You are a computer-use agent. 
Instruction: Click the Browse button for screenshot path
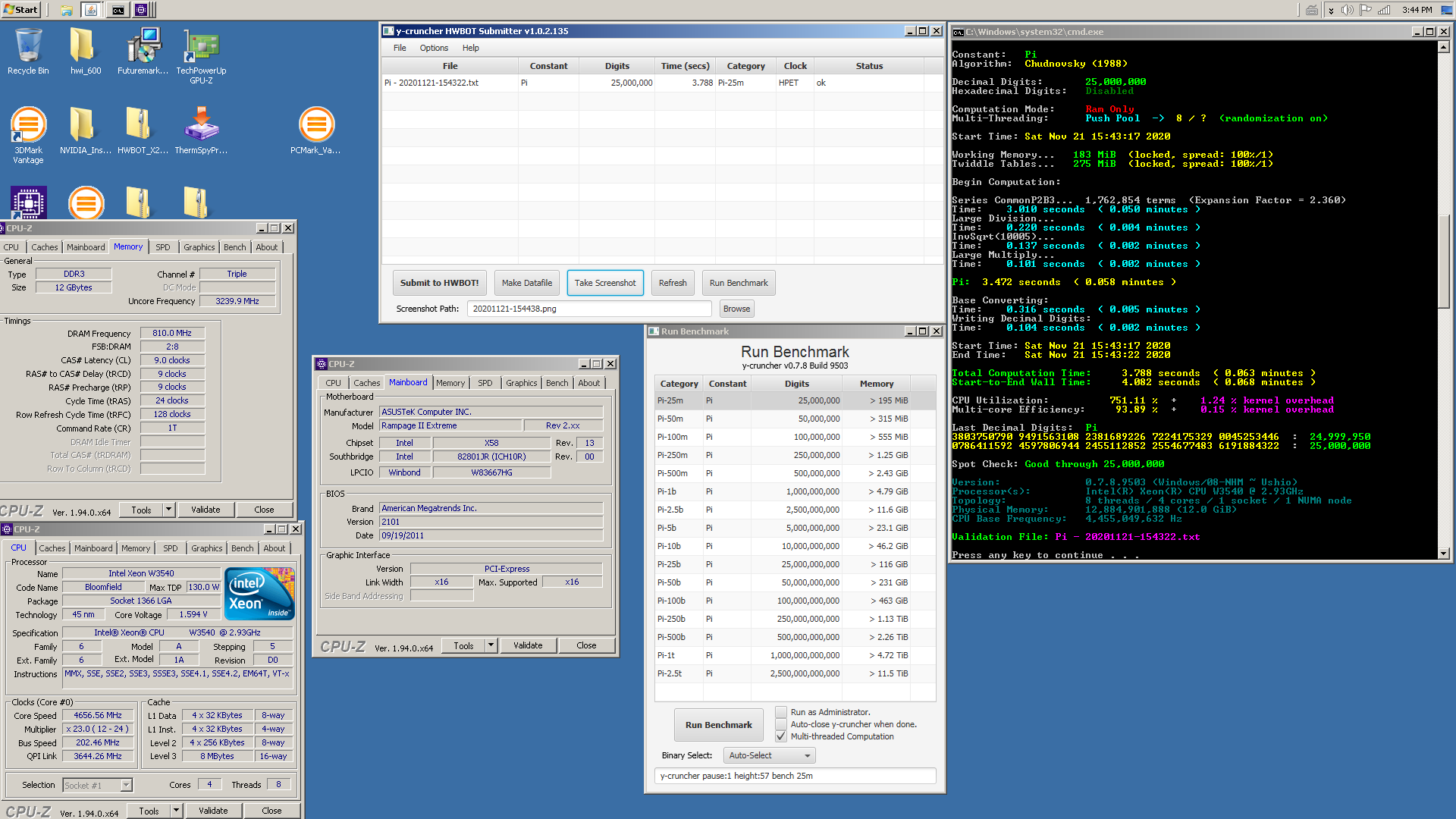(736, 309)
